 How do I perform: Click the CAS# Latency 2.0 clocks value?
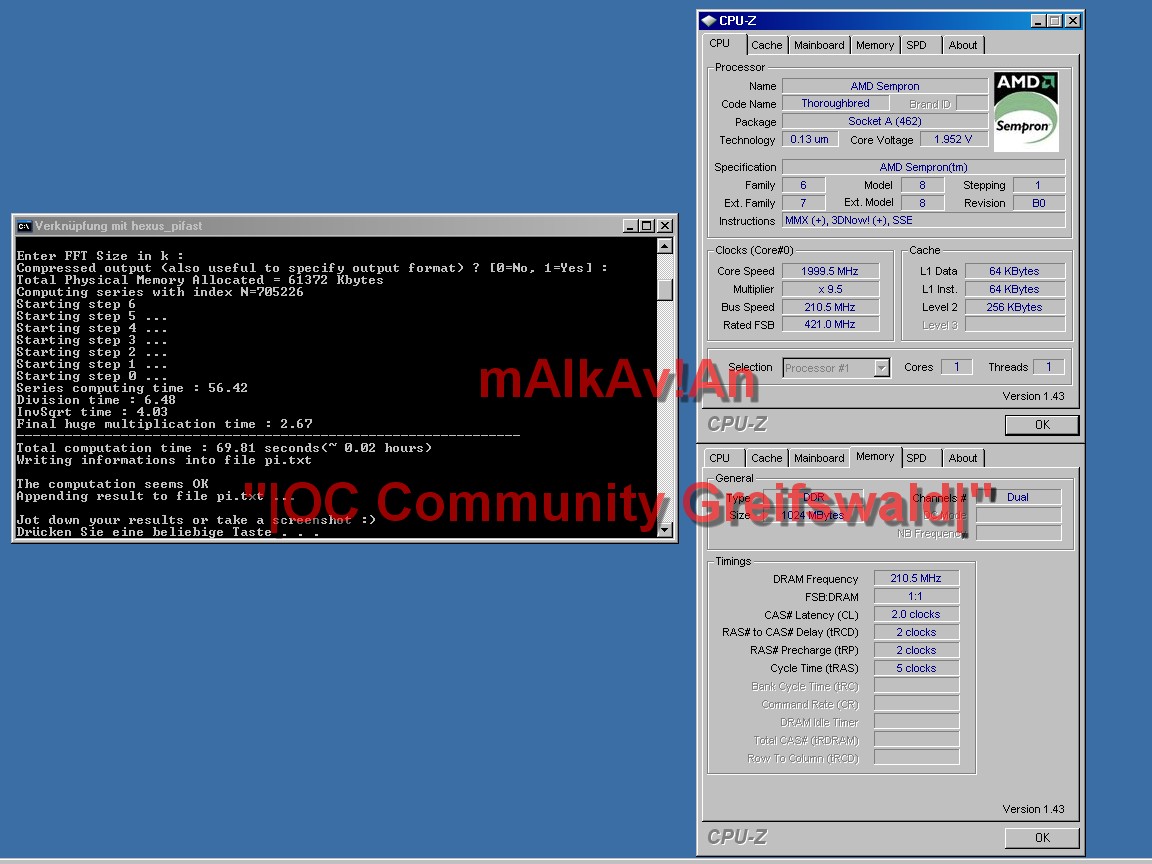click(915, 614)
